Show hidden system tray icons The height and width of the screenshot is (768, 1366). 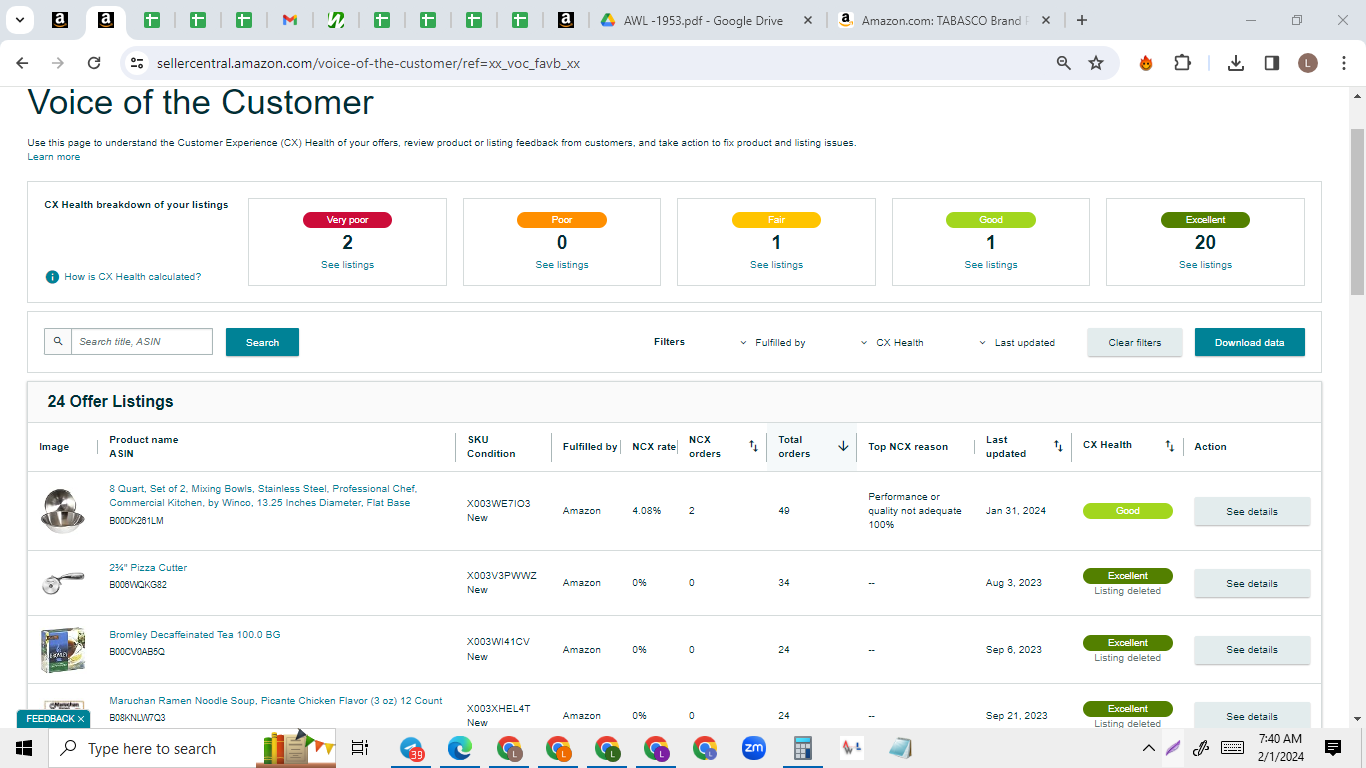(1149, 748)
